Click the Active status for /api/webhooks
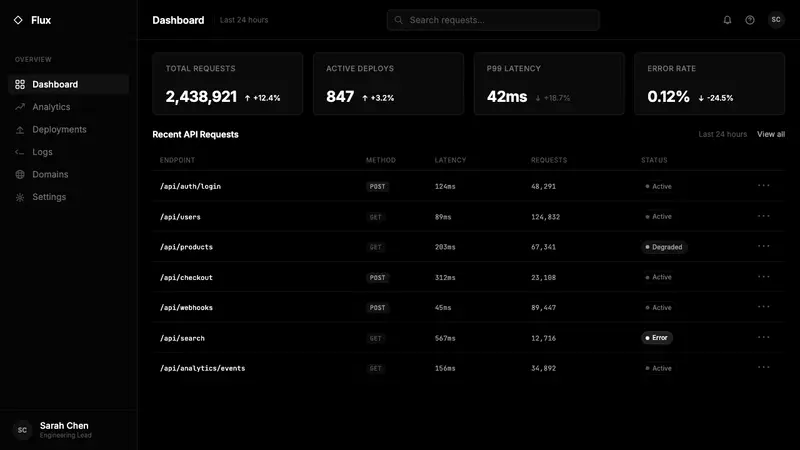This screenshot has width=800, height=450. (x=659, y=308)
